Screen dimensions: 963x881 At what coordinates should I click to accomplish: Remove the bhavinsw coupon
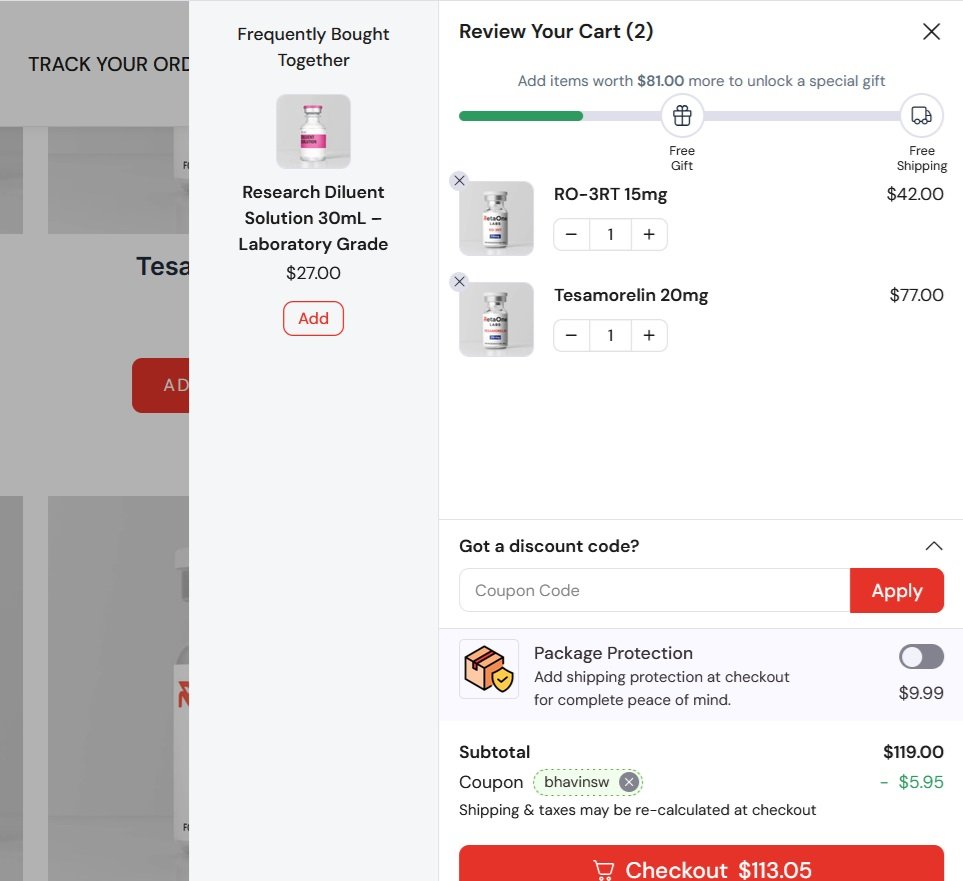(x=628, y=782)
